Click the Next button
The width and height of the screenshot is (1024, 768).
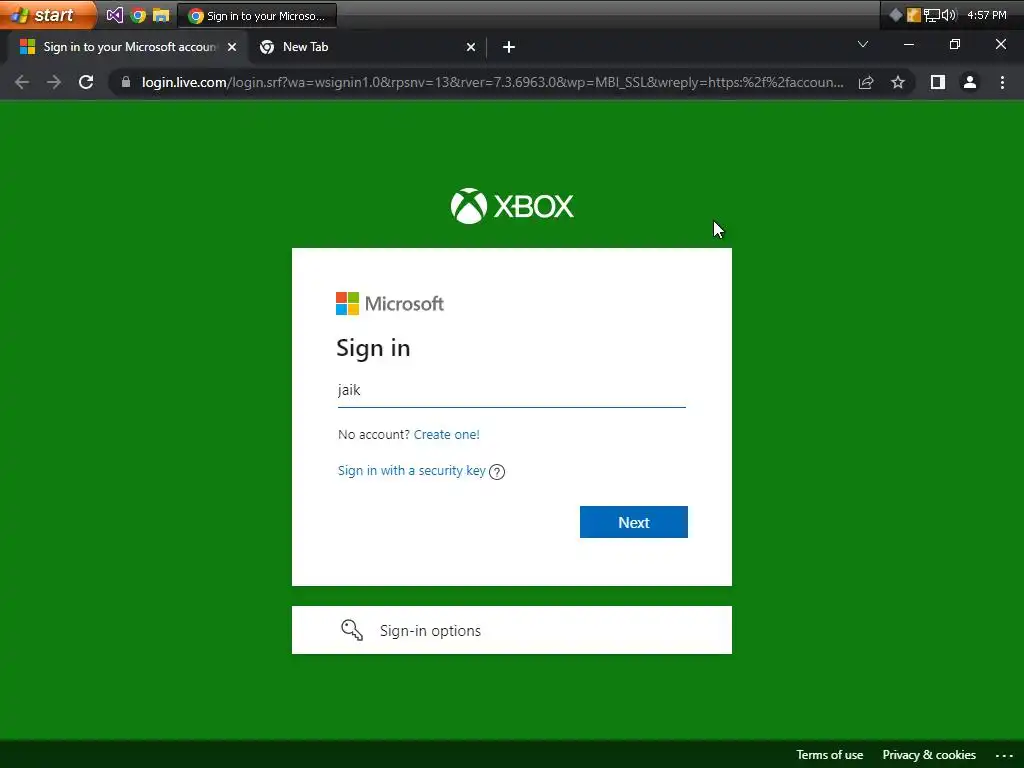coord(633,522)
